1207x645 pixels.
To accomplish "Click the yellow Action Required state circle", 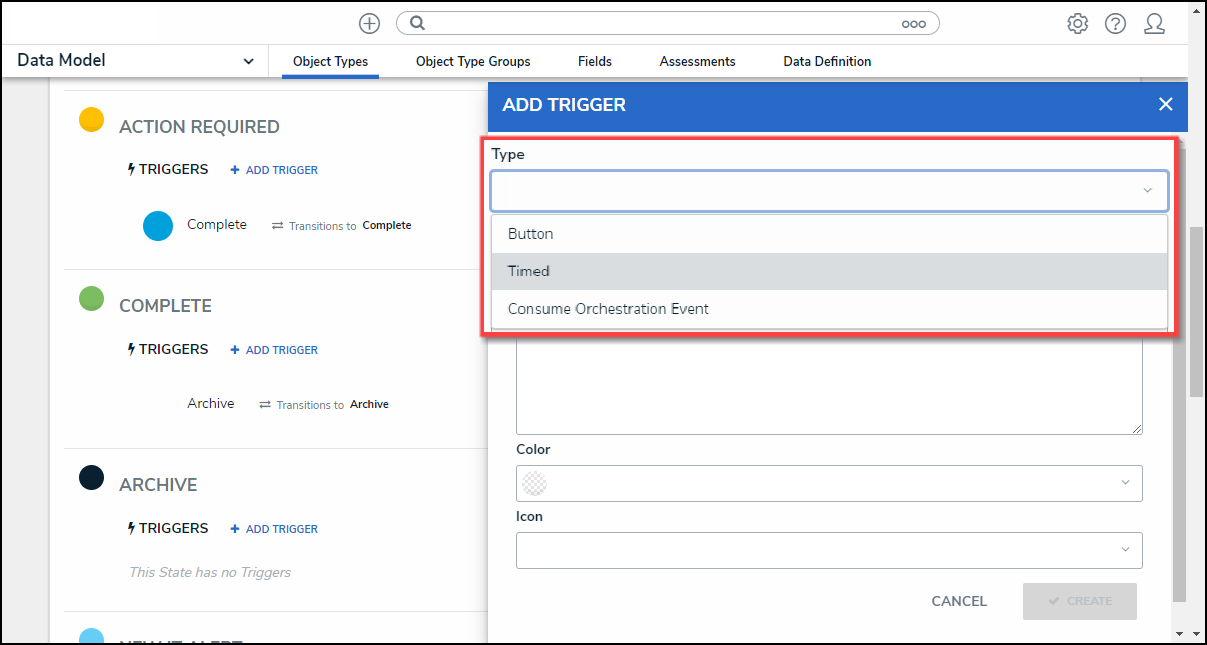I will pos(91,120).
